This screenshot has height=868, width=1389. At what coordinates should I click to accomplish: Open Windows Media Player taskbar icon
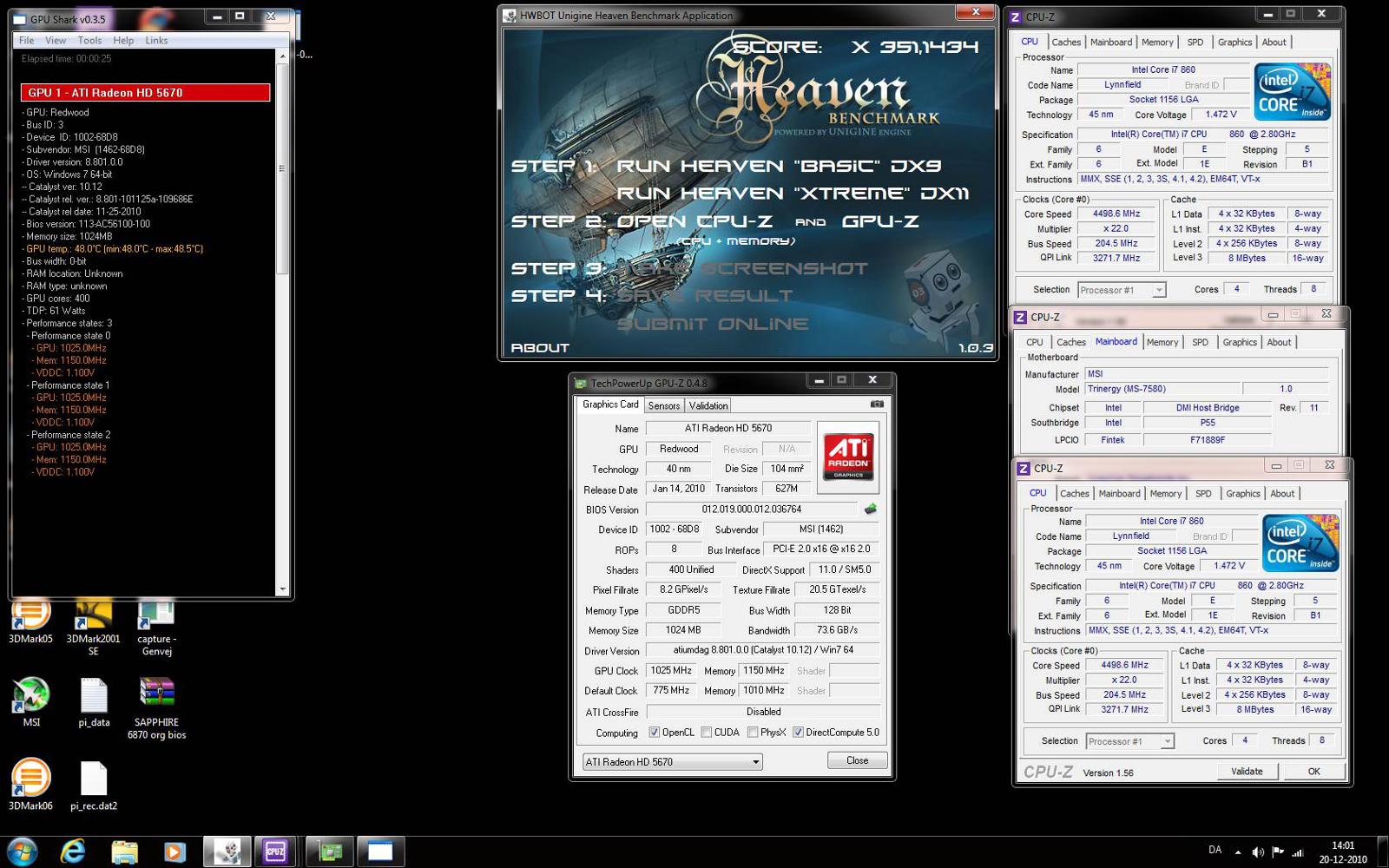click(x=174, y=852)
